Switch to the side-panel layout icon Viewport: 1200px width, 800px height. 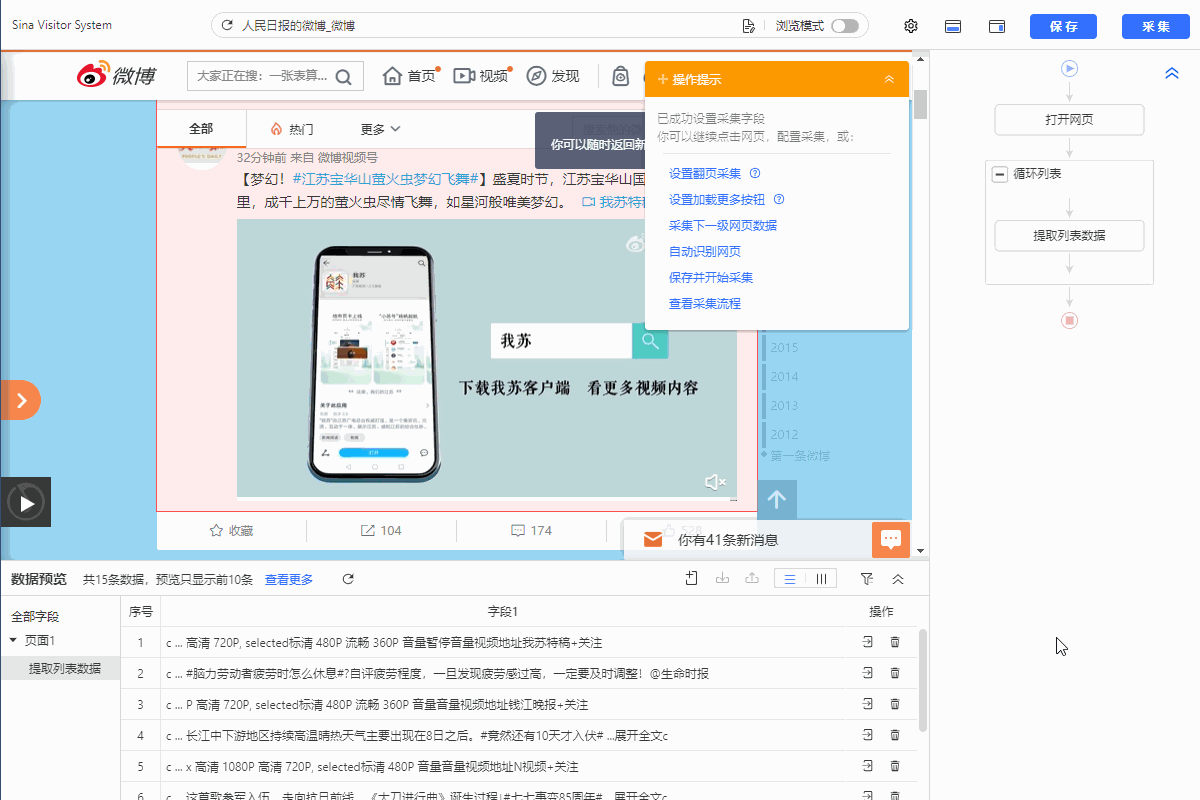click(x=997, y=26)
